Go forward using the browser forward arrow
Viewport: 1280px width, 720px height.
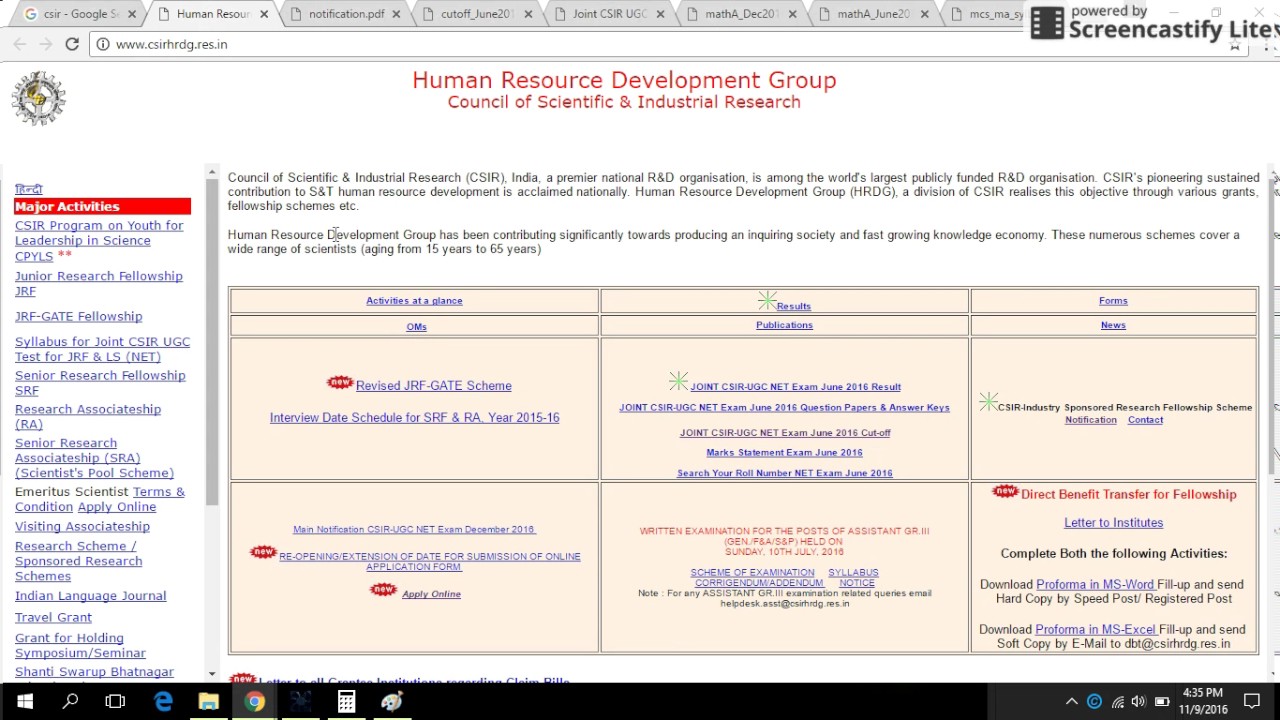pyautogui.click(x=46, y=44)
